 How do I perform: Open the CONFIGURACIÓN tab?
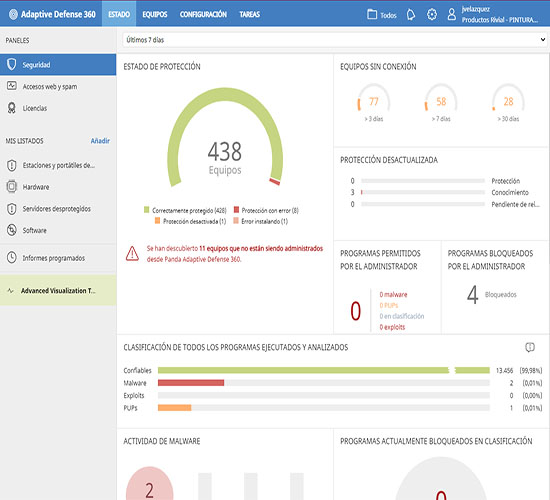[x=203, y=14]
